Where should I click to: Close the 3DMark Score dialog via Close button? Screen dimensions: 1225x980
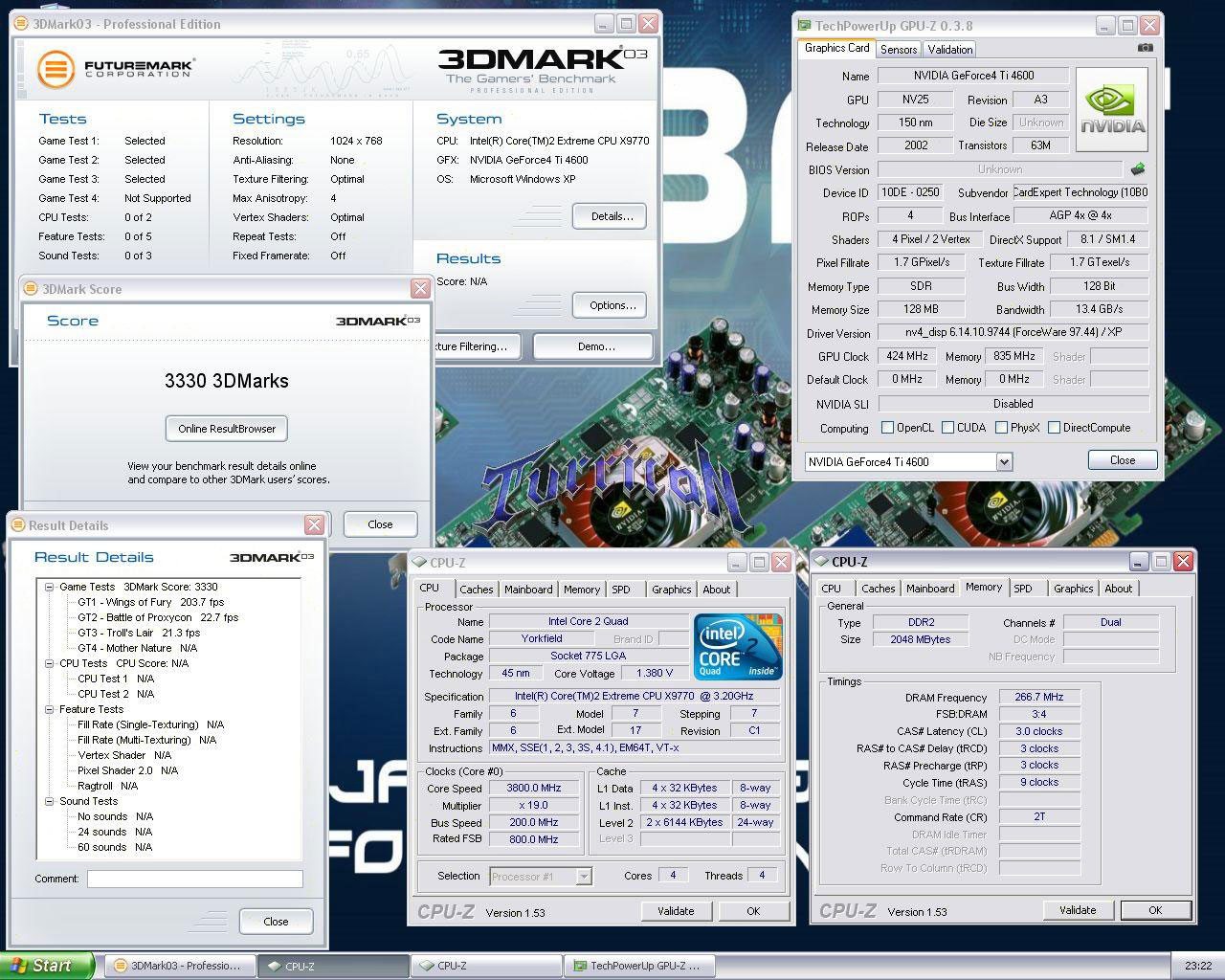tap(380, 524)
